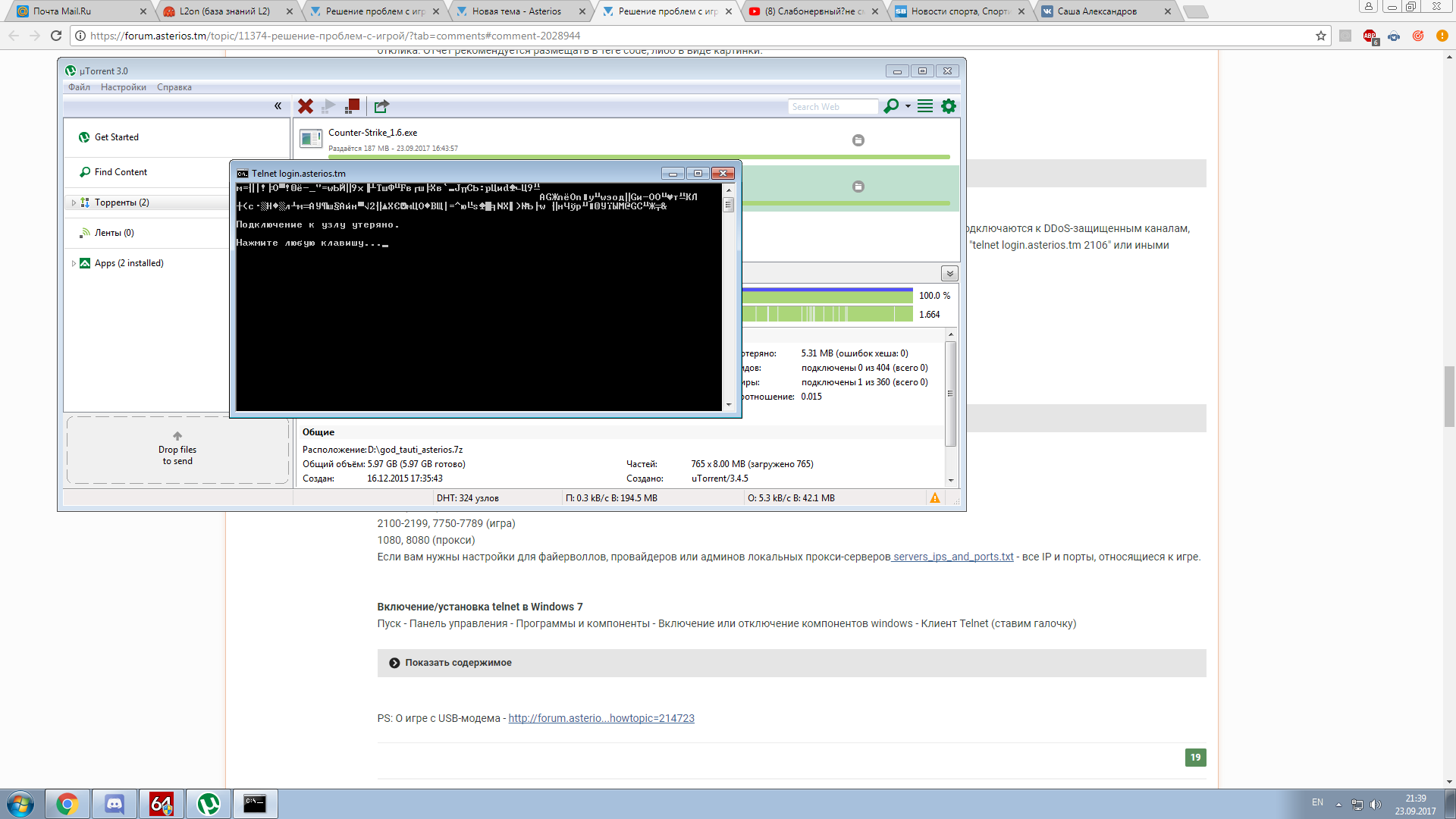Switch to L2on (база знаний L2) tab
The height and width of the screenshot is (819, 1456).
[x=226, y=11]
